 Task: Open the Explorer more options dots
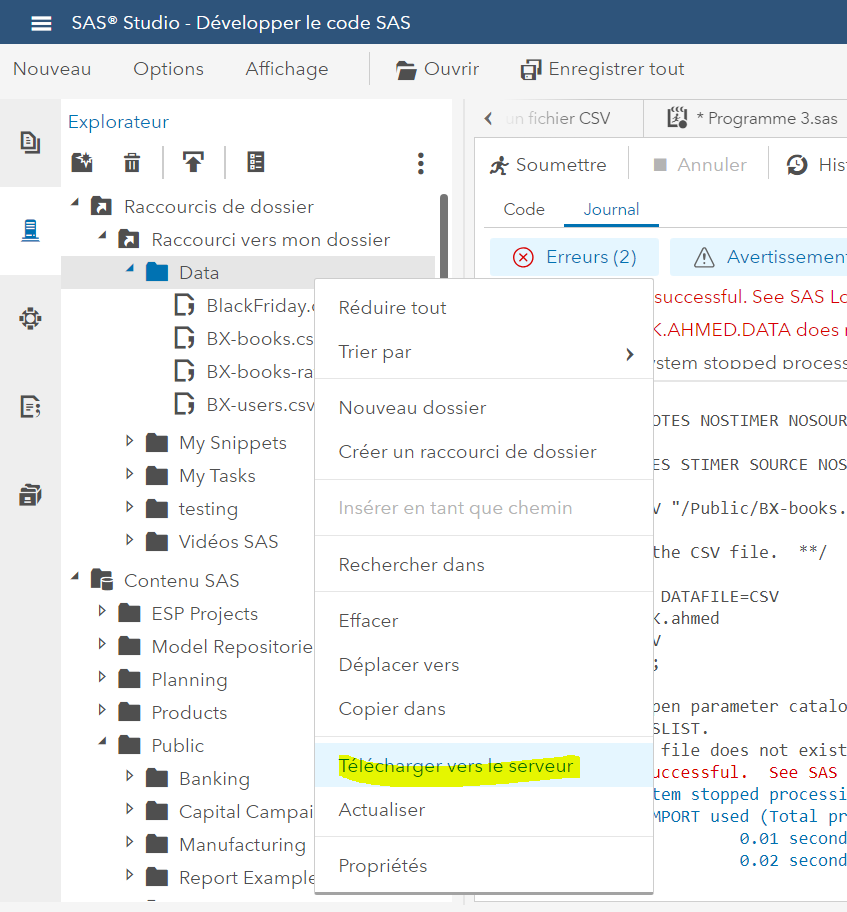(421, 163)
